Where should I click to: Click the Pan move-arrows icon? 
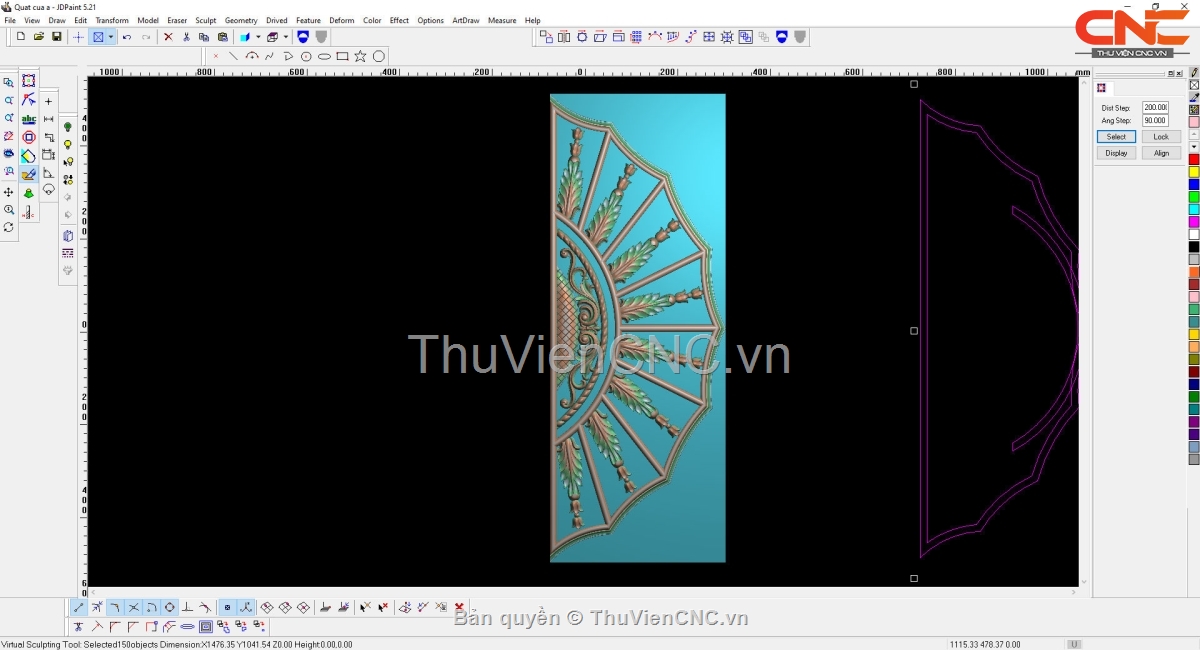(9, 192)
